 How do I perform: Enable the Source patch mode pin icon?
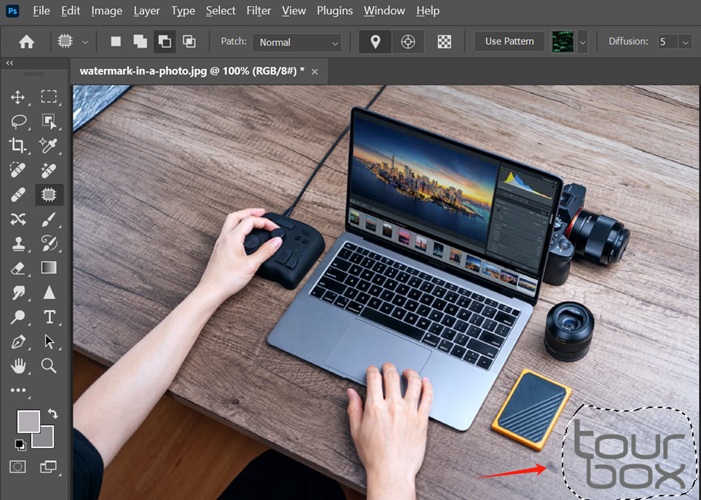(x=375, y=42)
